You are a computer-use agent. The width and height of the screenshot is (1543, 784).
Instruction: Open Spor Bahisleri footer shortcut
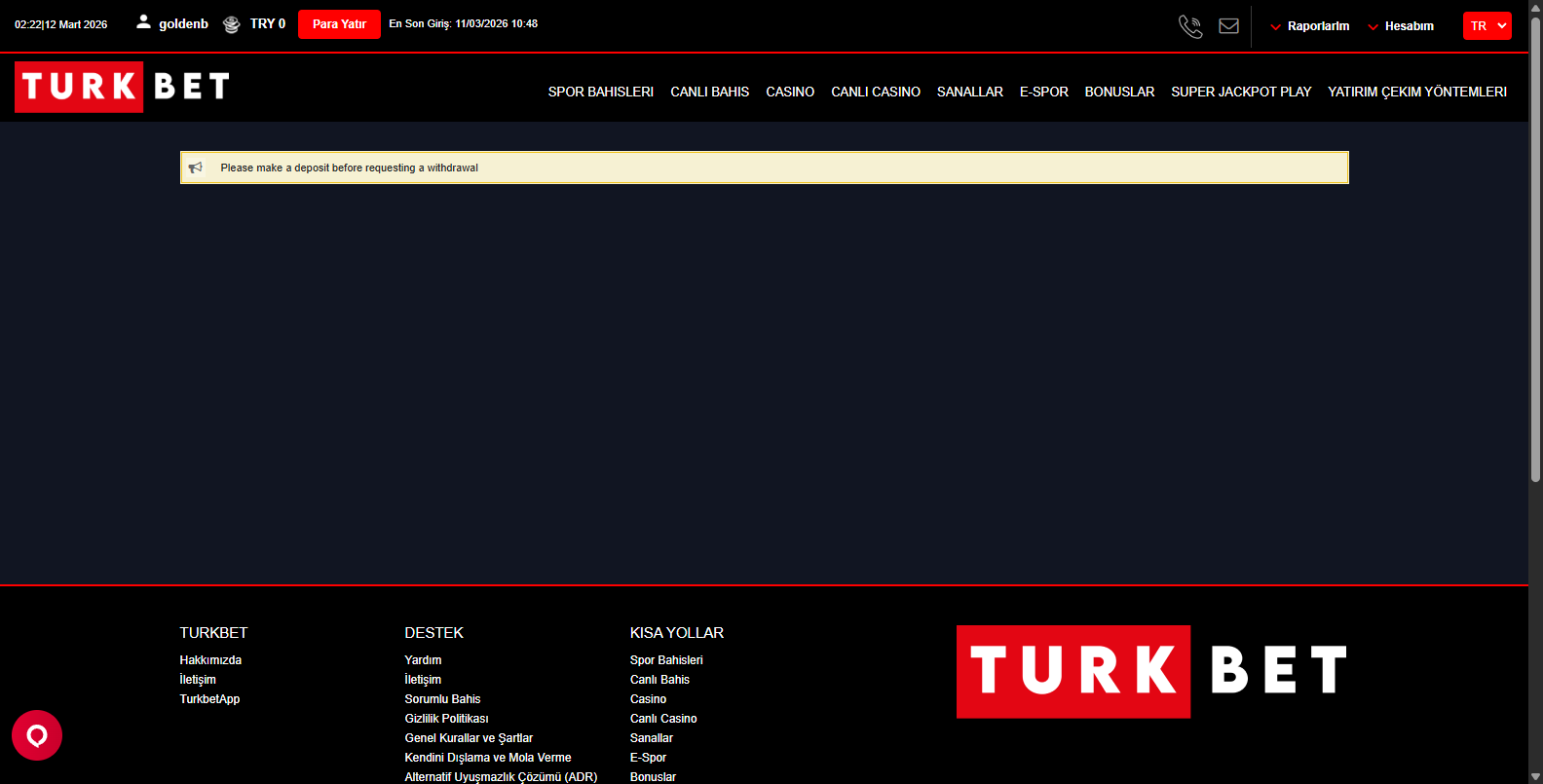coord(666,660)
